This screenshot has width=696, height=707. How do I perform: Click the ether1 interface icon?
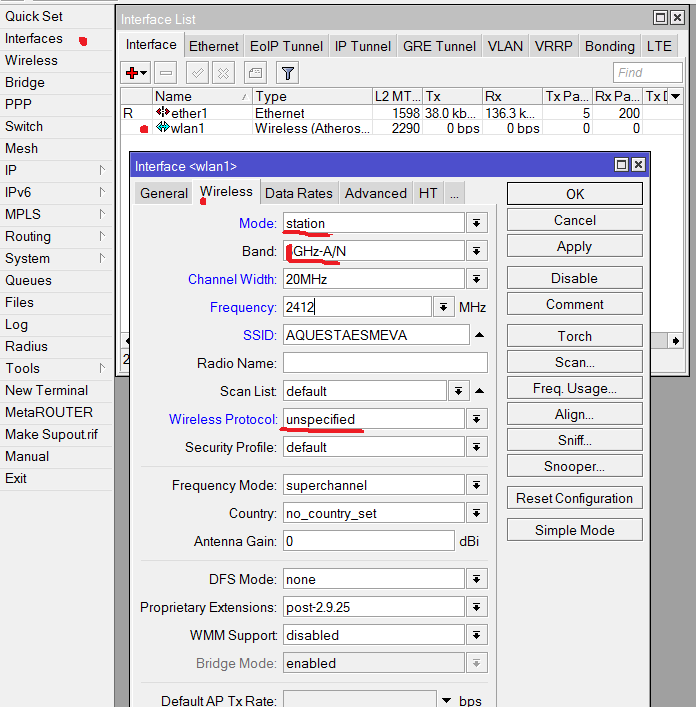click(162, 112)
